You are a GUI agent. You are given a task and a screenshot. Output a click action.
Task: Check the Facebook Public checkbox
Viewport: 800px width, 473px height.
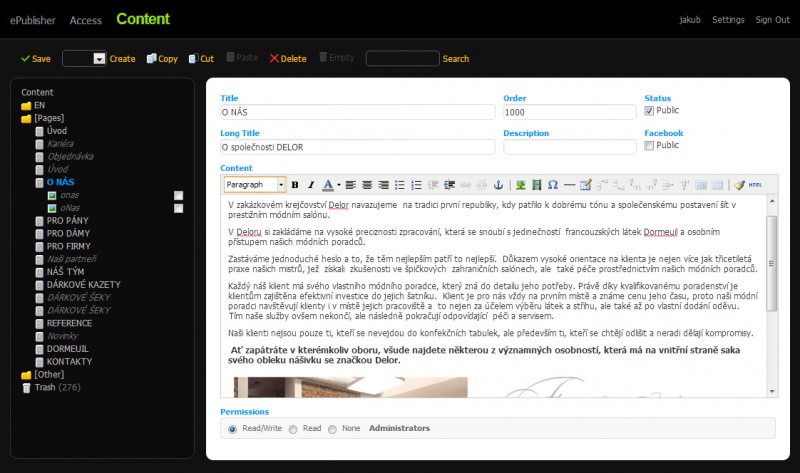650,146
